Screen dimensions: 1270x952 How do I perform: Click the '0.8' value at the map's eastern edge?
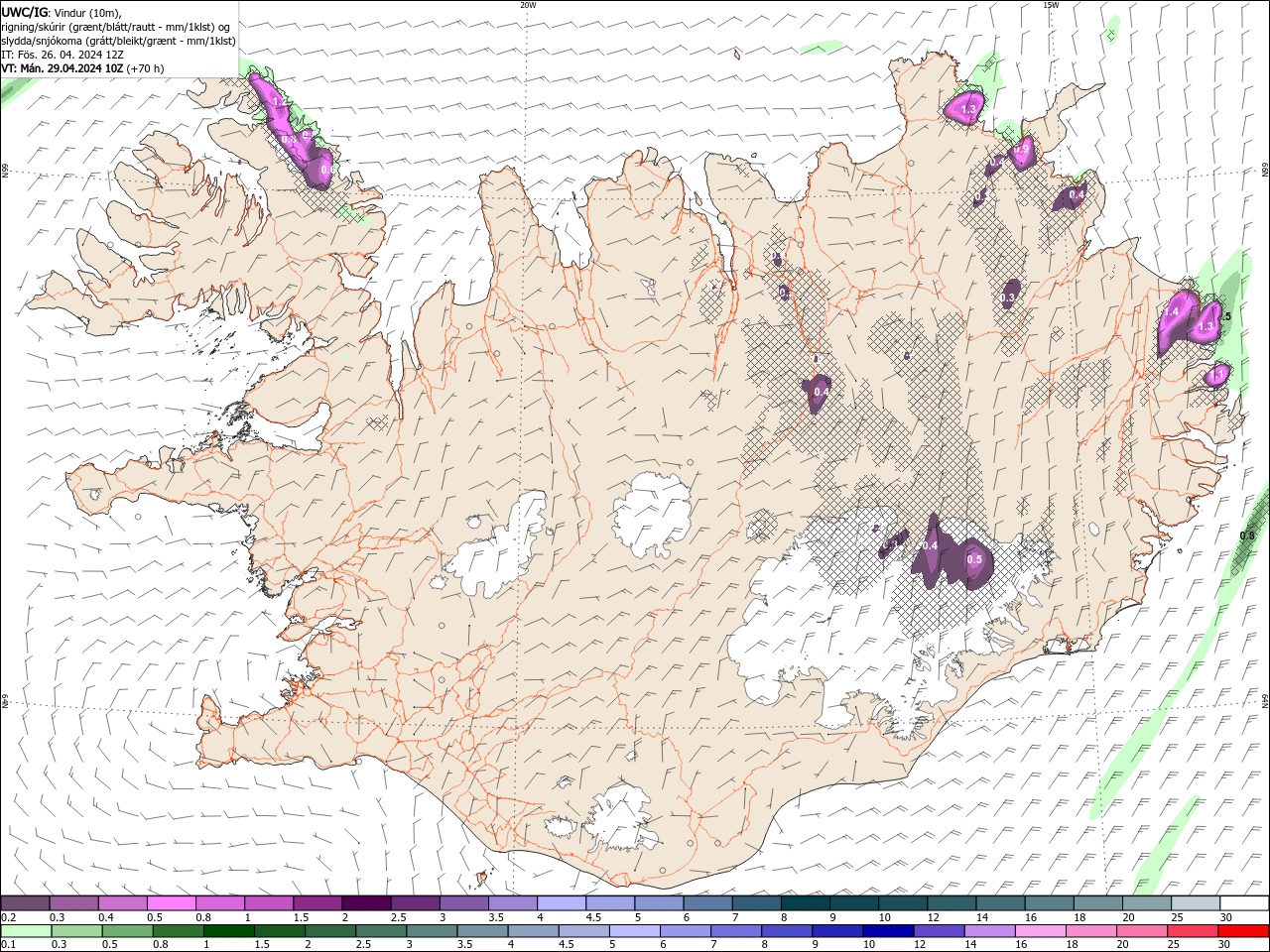tap(1247, 535)
